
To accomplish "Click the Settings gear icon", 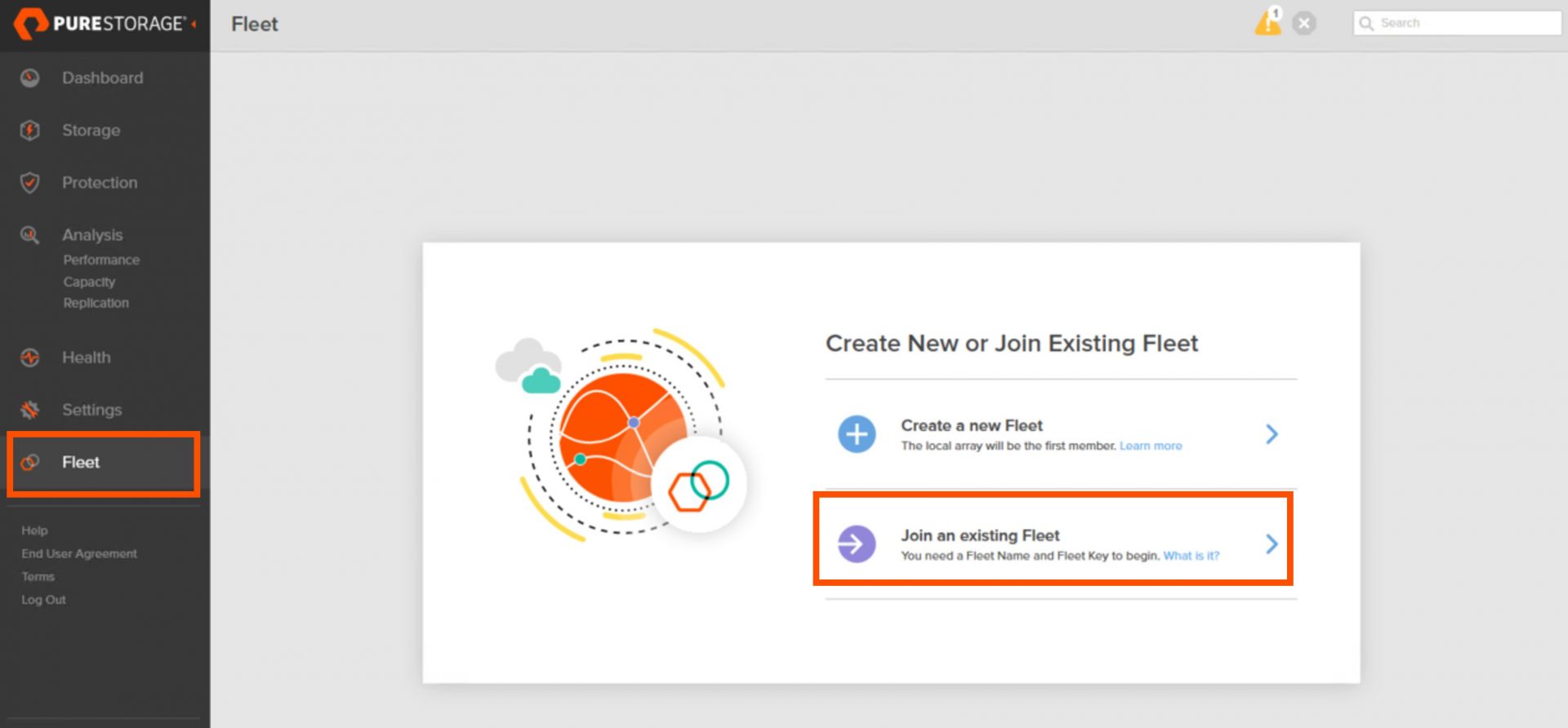I will (x=30, y=410).
